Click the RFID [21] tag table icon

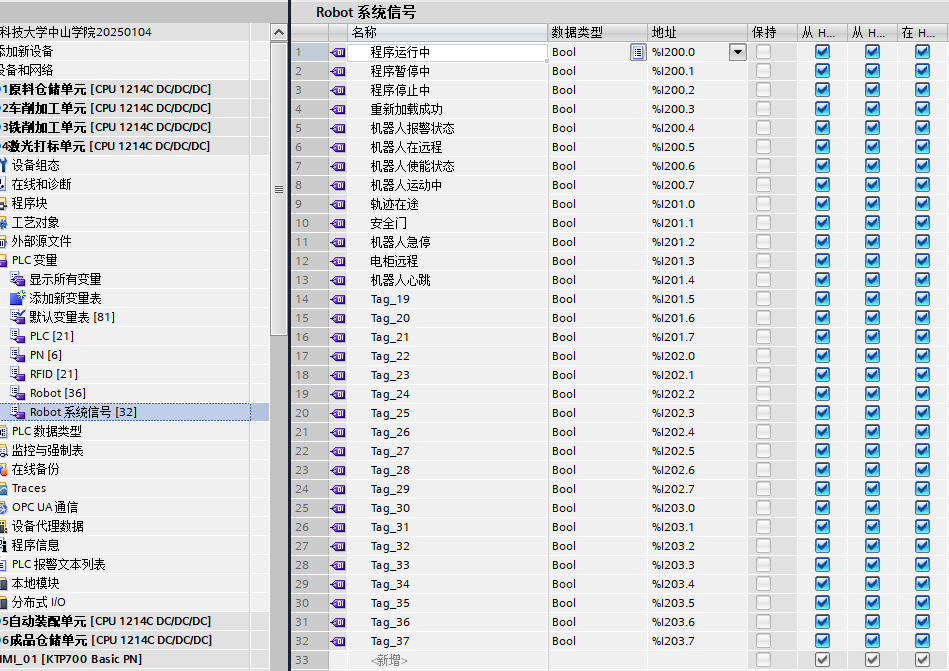[x=18, y=374]
